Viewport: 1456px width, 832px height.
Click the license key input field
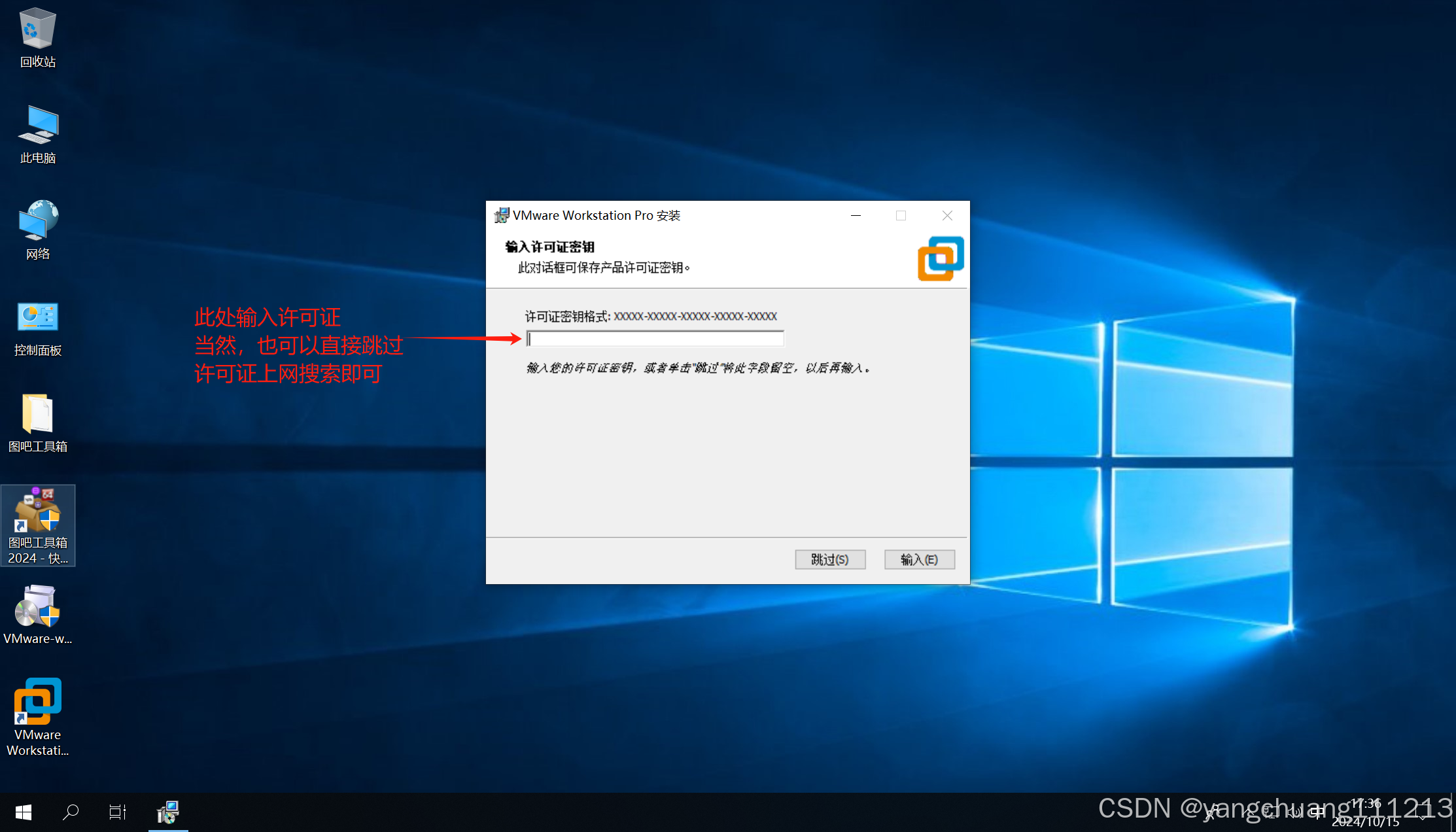[x=655, y=338]
